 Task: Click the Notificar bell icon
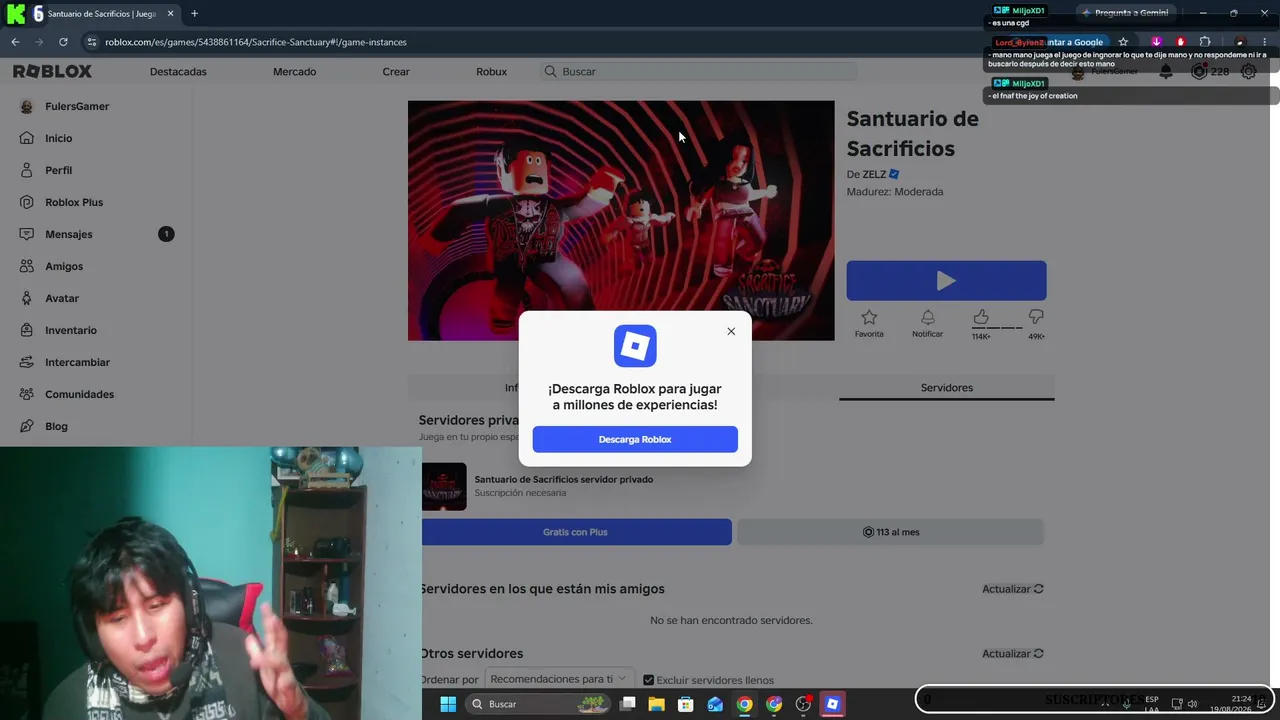pyautogui.click(x=927, y=317)
